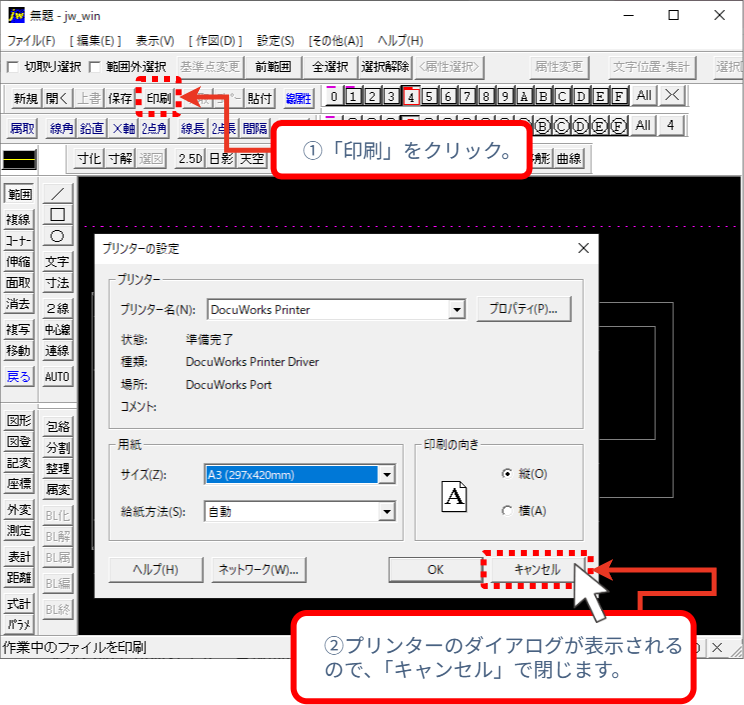Select the 包絡 envelope tool
Viewport: 744px width, 705px height.
point(58,427)
